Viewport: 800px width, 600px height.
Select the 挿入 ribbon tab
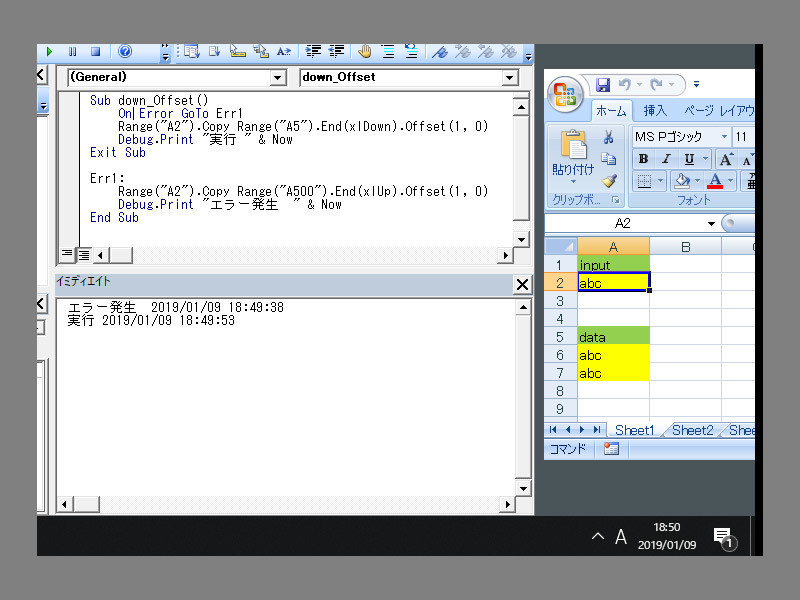pyautogui.click(x=655, y=111)
